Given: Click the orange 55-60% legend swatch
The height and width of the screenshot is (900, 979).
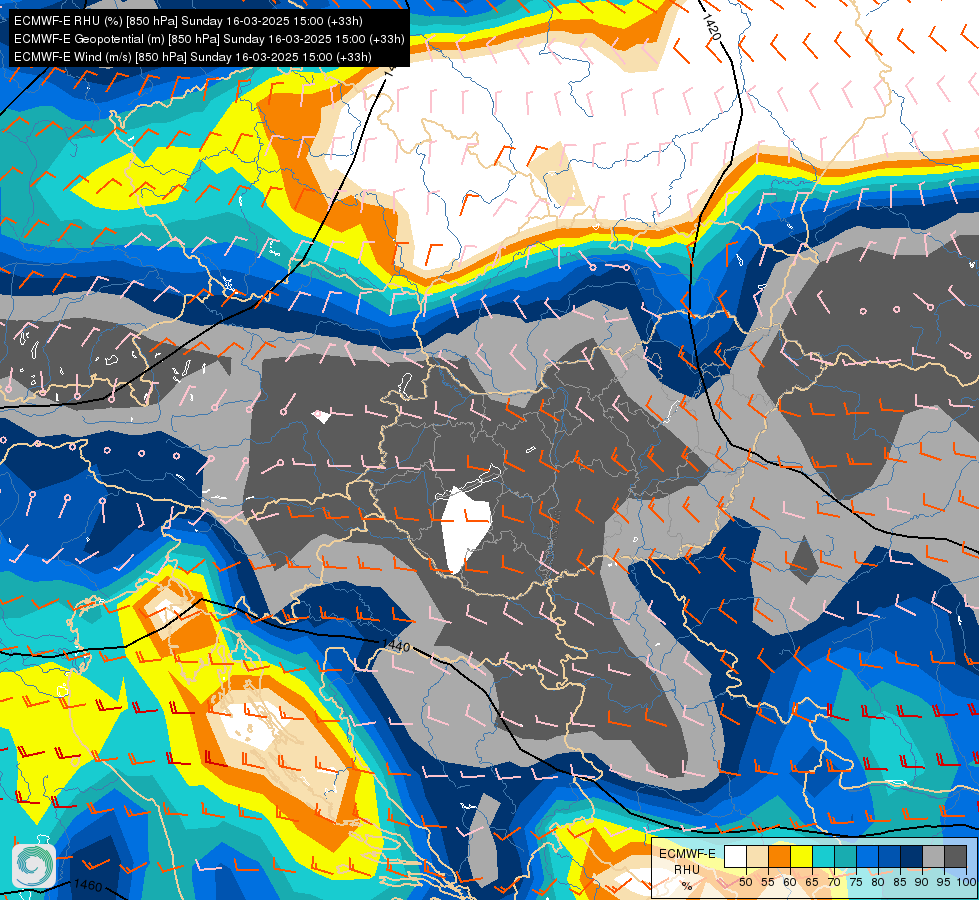Looking at the screenshot, I should pos(779,856).
